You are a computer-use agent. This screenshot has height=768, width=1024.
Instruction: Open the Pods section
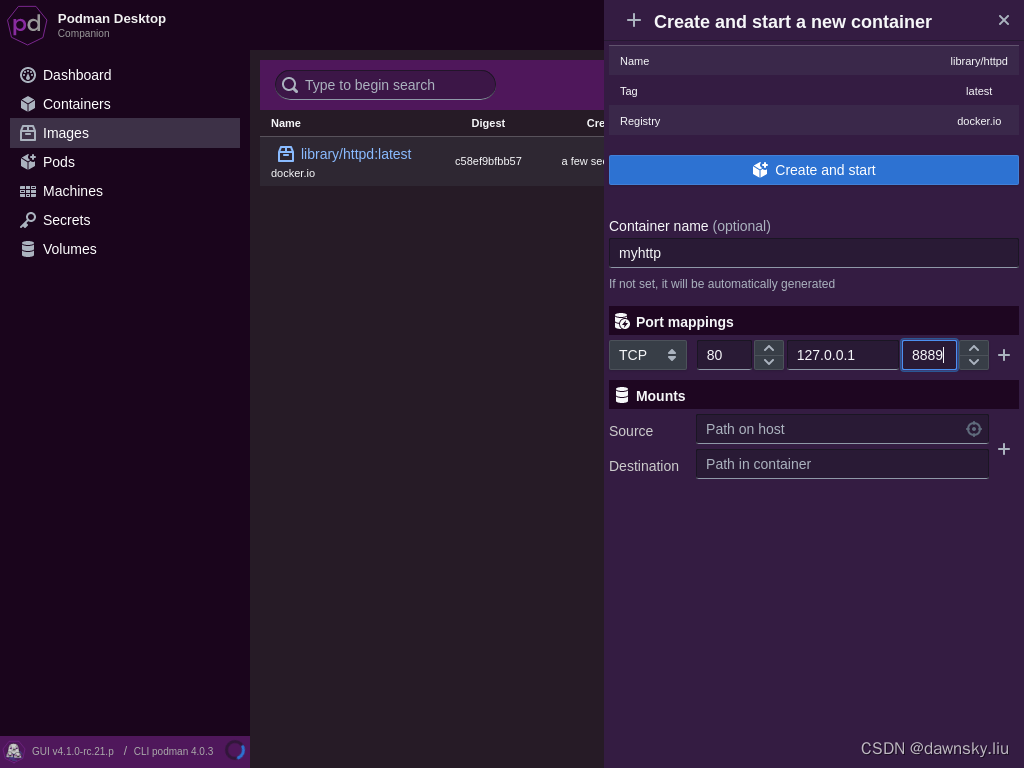[x=58, y=162]
